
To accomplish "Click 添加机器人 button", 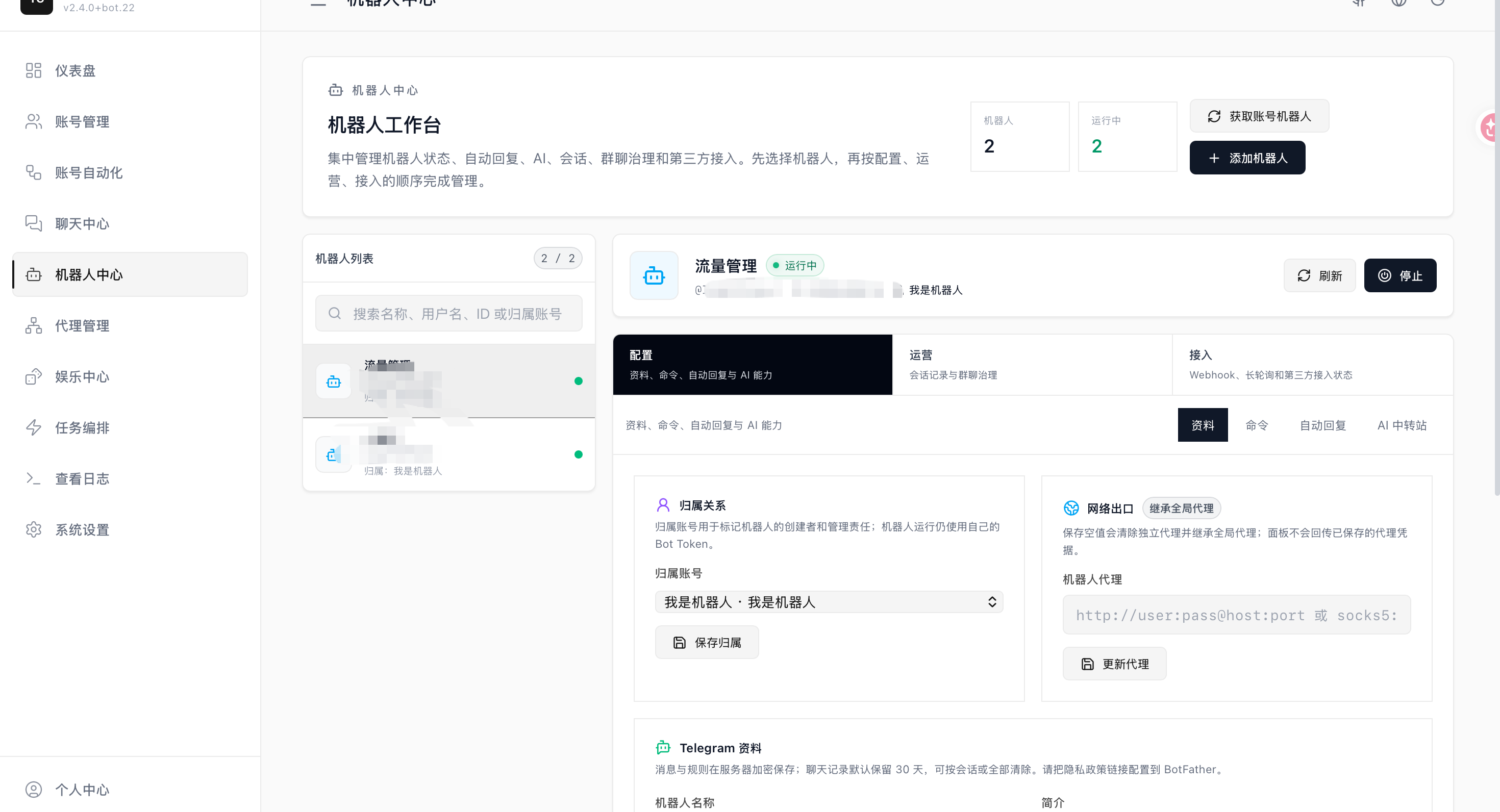I will point(1247,158).
